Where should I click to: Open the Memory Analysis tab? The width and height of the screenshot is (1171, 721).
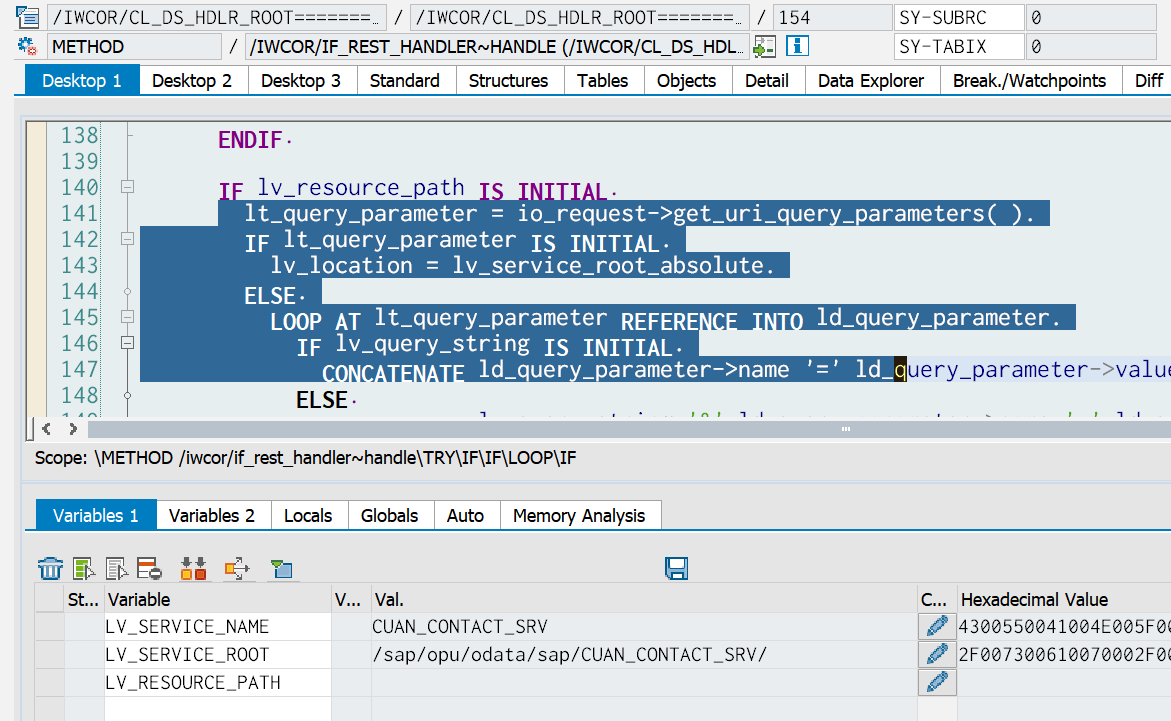point(580,515)
